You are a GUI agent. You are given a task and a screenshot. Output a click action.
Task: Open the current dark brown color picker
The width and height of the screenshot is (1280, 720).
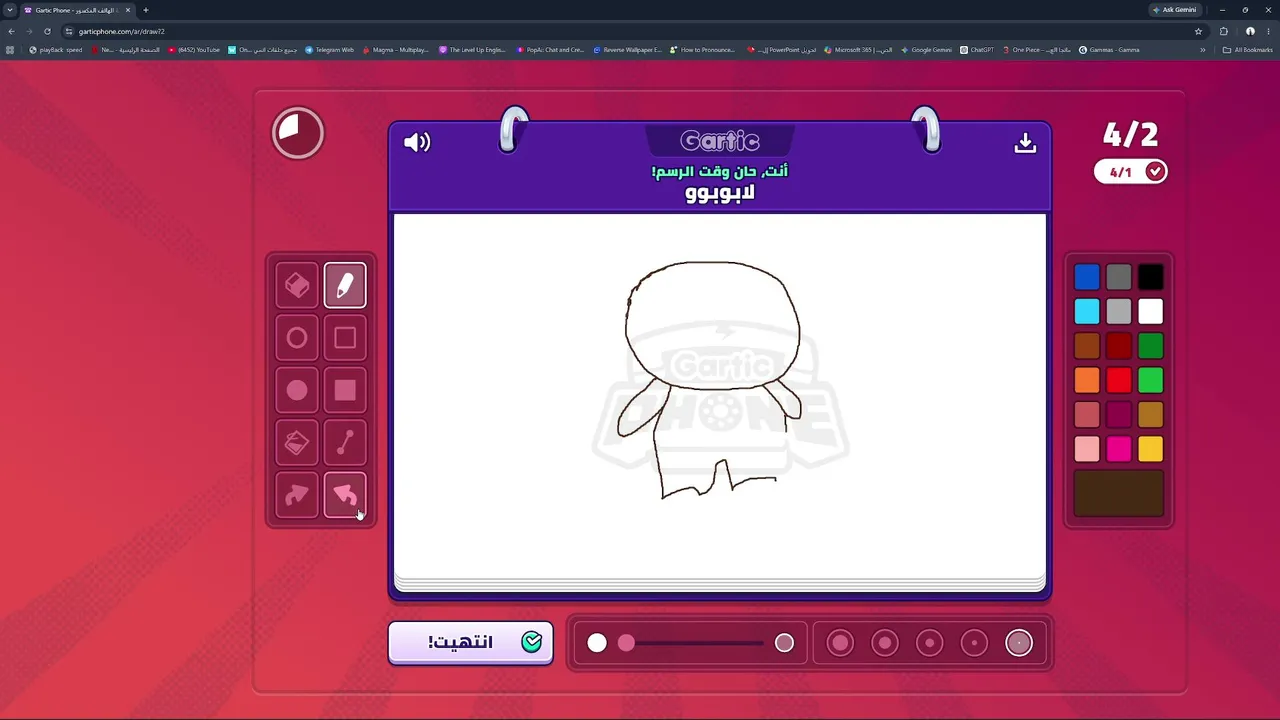(1119, 493)
